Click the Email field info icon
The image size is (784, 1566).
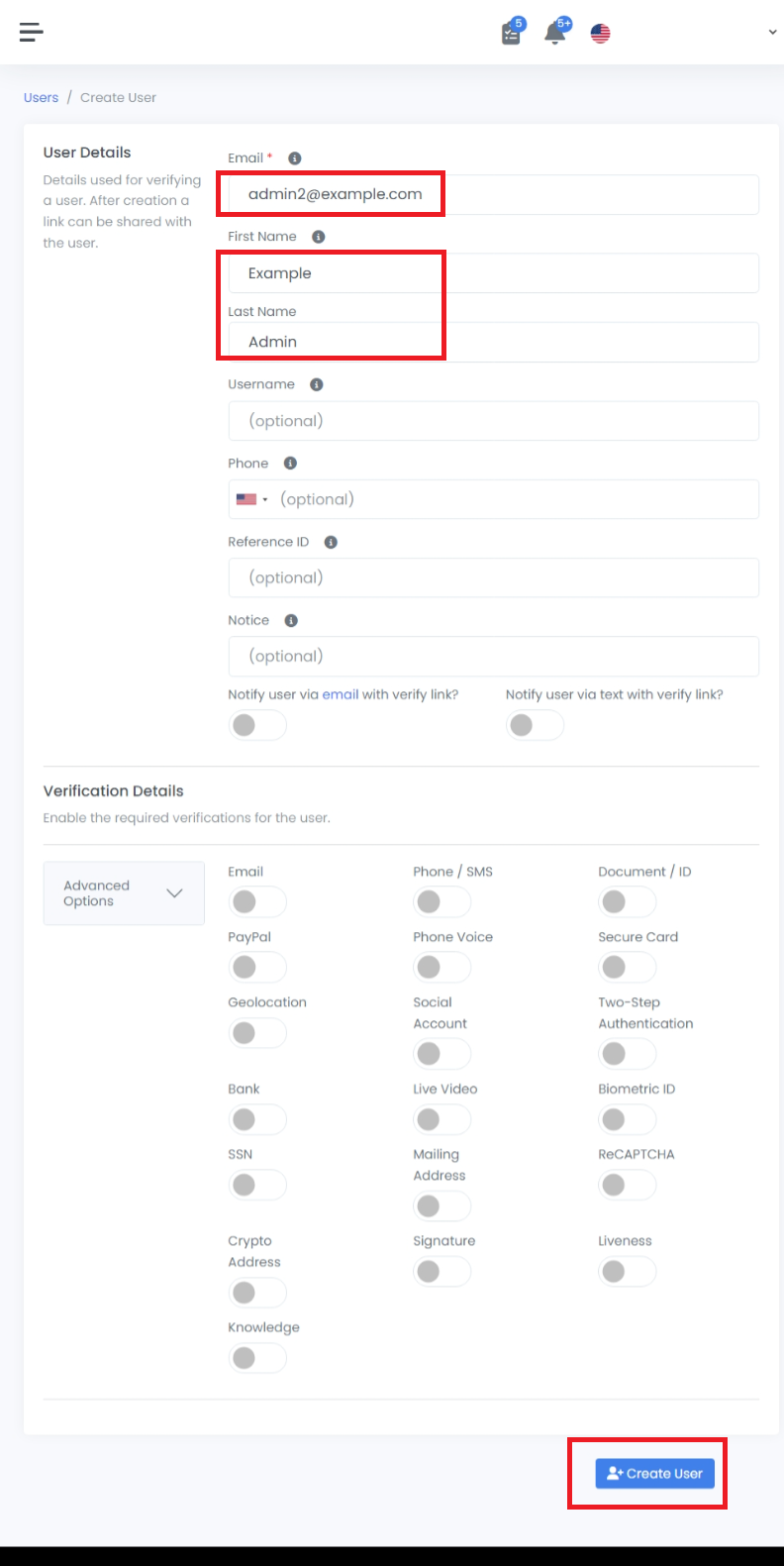pos(295,158)
